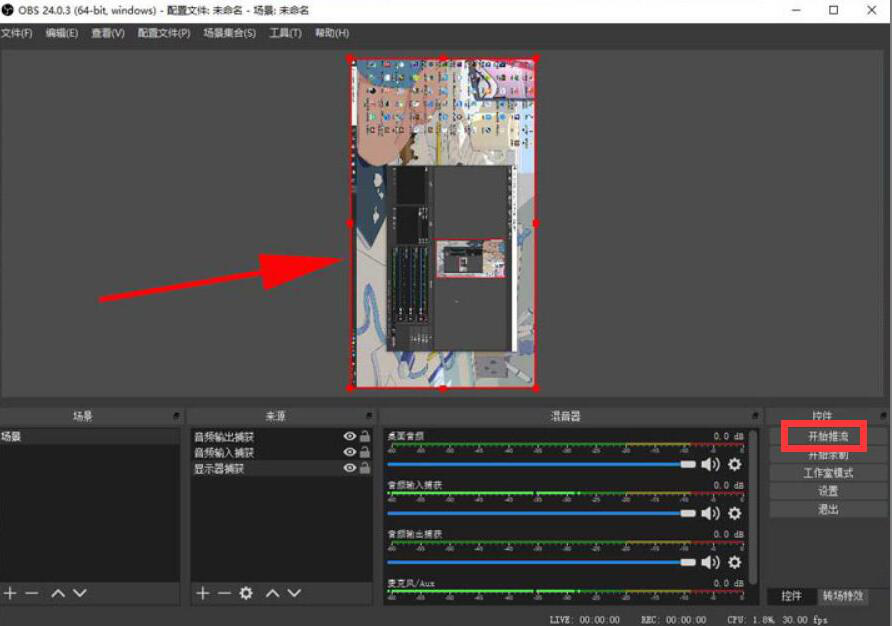The height and width of the screenshot is (626, 892).
Task: Open 设置 settings button
Action: tap(828, 491)
